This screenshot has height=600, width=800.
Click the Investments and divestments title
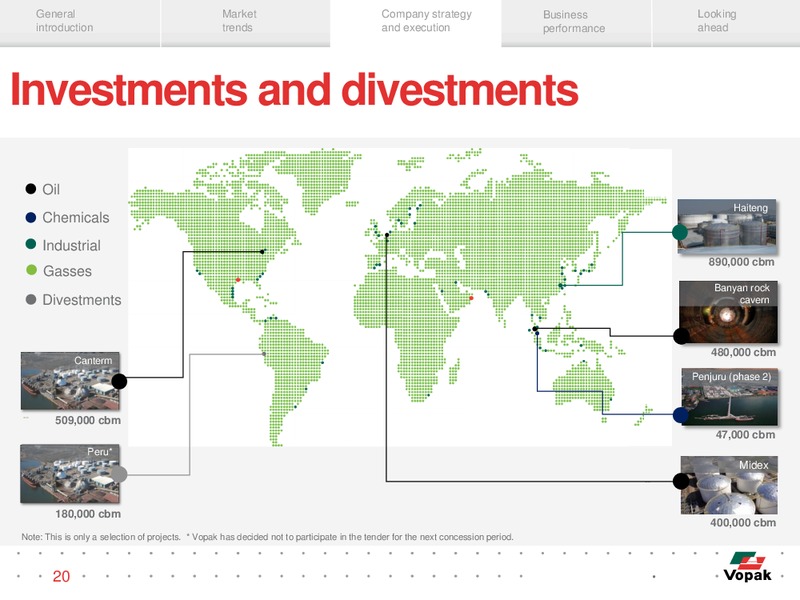[294, 90]
